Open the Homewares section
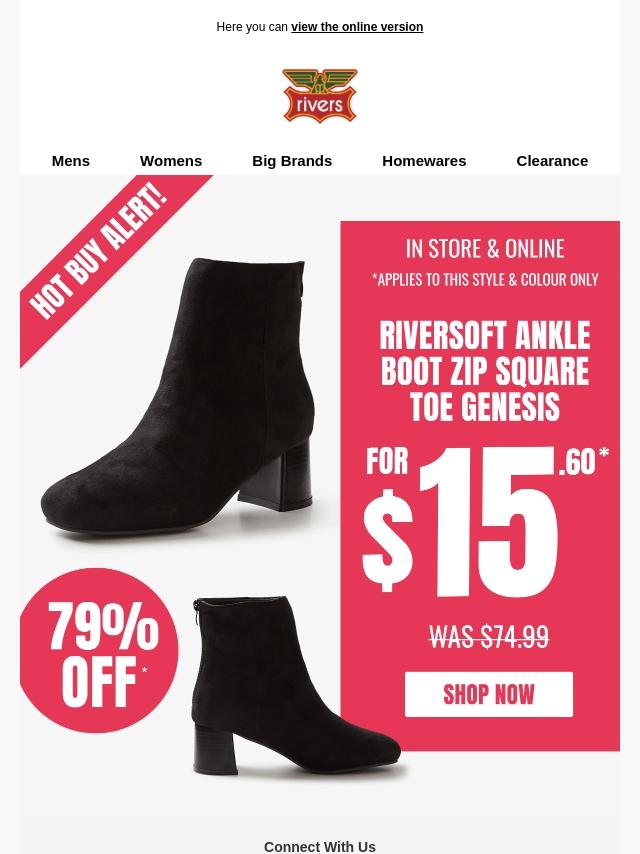The width and height of the screenshot is (640, 854). point(424,161)
